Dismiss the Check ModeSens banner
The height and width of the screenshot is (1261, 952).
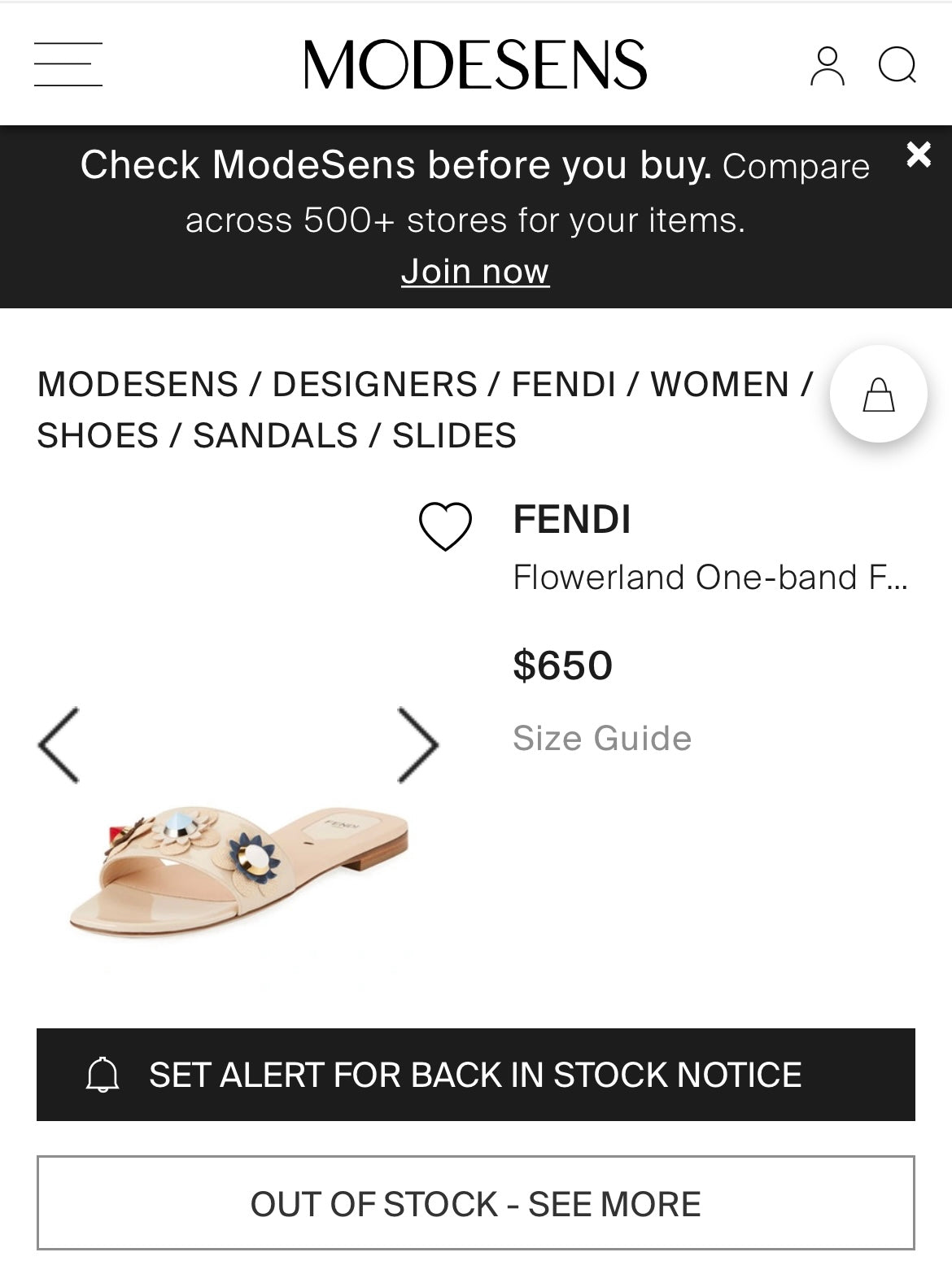click(919, 154)
